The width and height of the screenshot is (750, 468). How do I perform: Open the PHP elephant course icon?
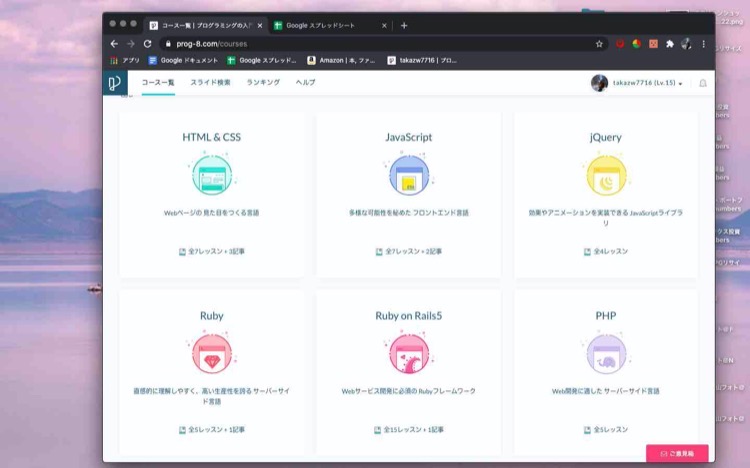pos(606,354)
